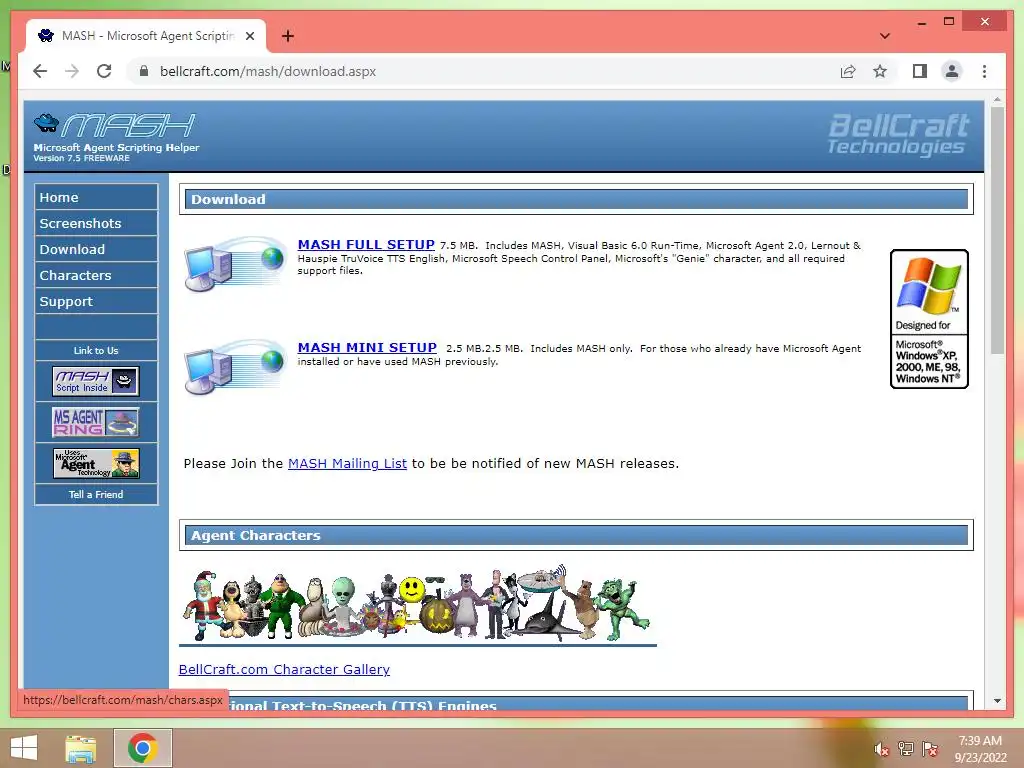The image size is (1024, 768).
Task: Click the MS Agent Ring badge
Action: (95, 422)
